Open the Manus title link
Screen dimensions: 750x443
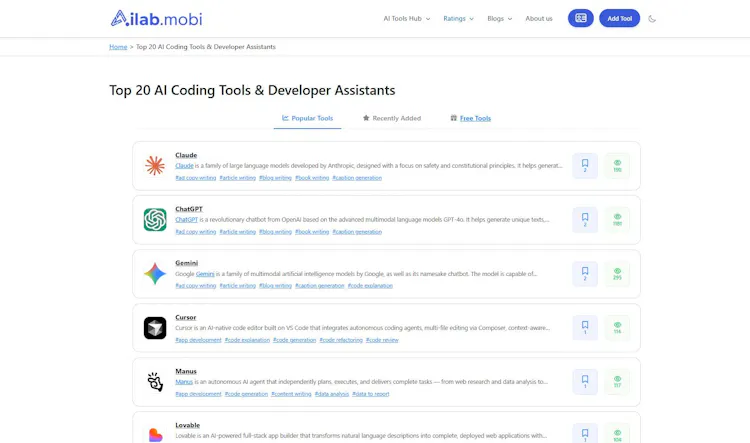[186, 371]
